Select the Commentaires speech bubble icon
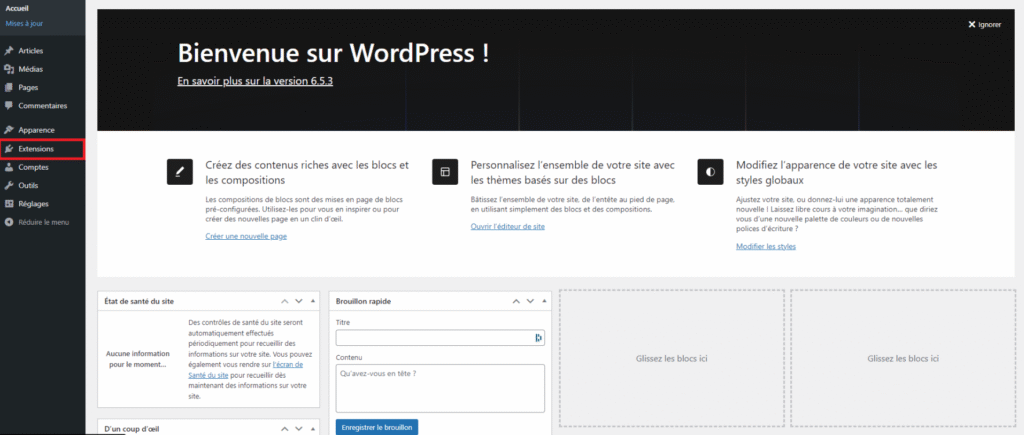The image size is (1024, 435). pyautogui.click(x=9, y=106)
